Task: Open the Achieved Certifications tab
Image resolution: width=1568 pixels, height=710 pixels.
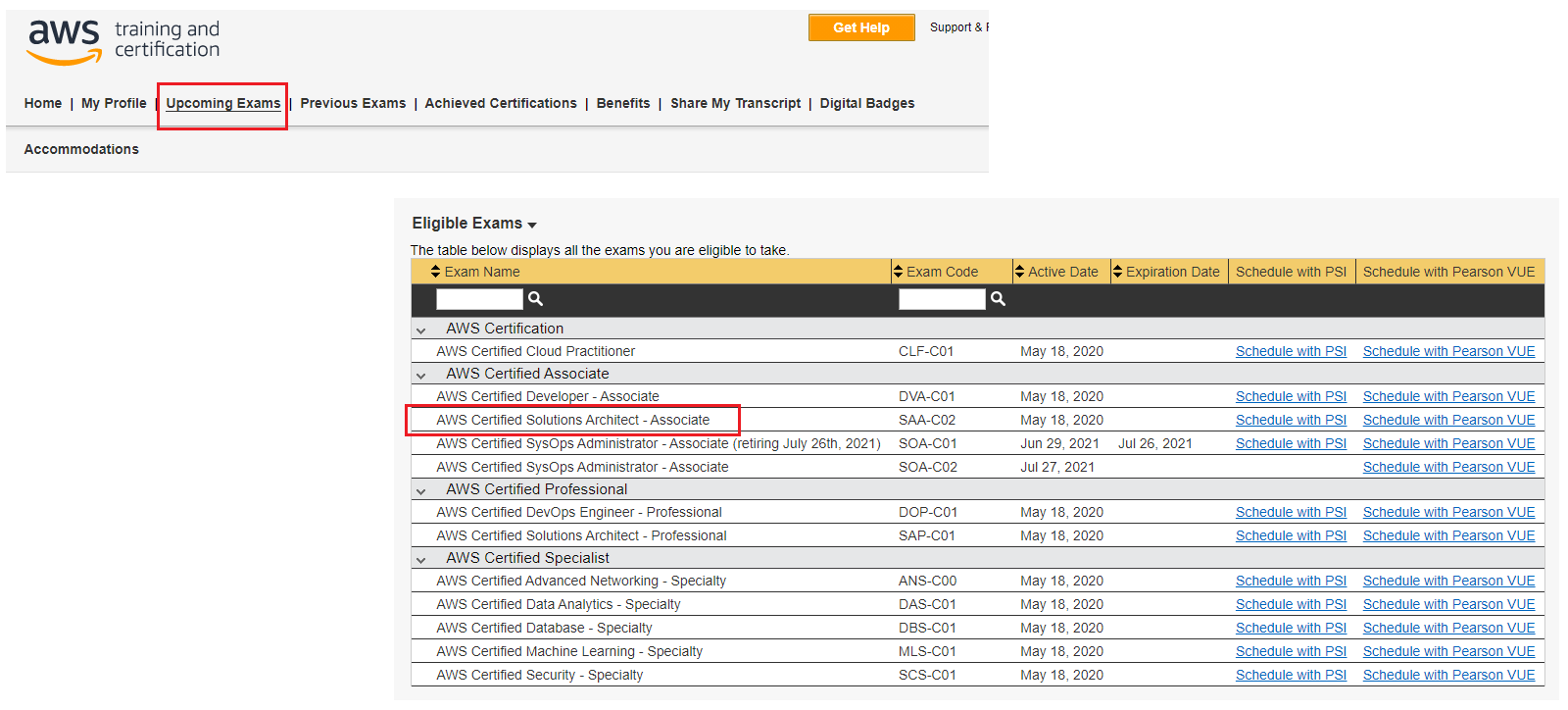Action: click(501, 103)
